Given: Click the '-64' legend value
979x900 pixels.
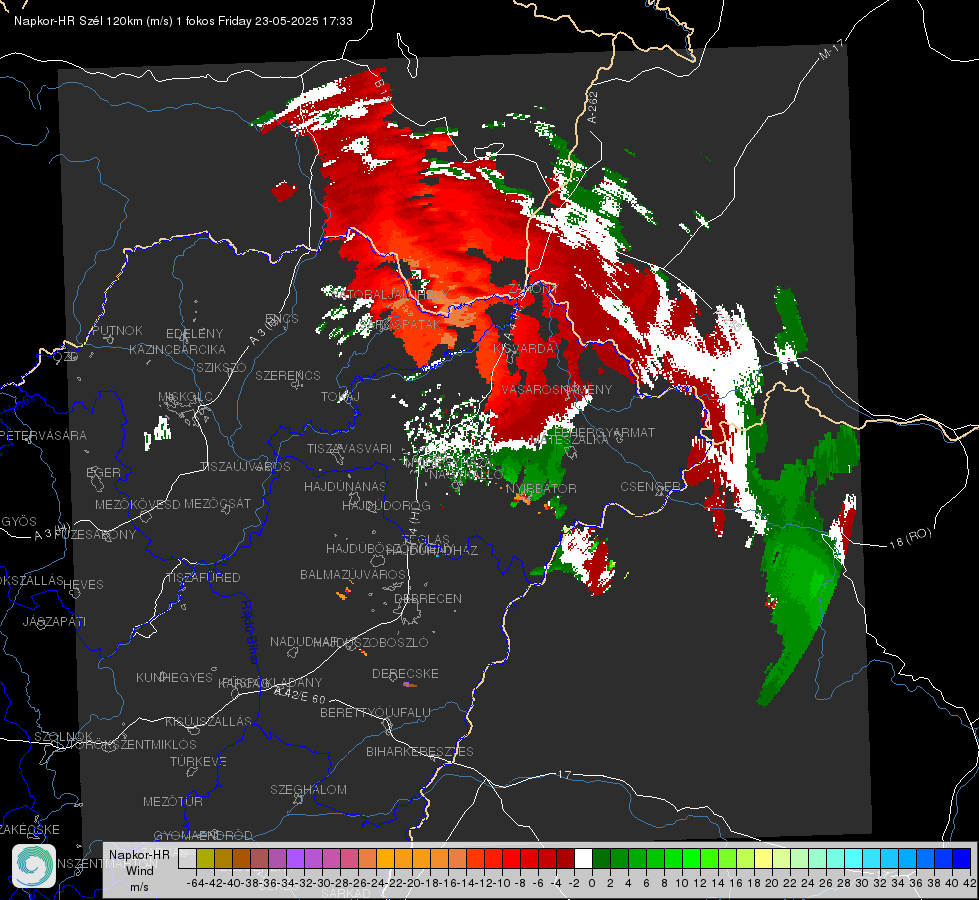Looking at the screenshot, I should [x=195, y=883].
